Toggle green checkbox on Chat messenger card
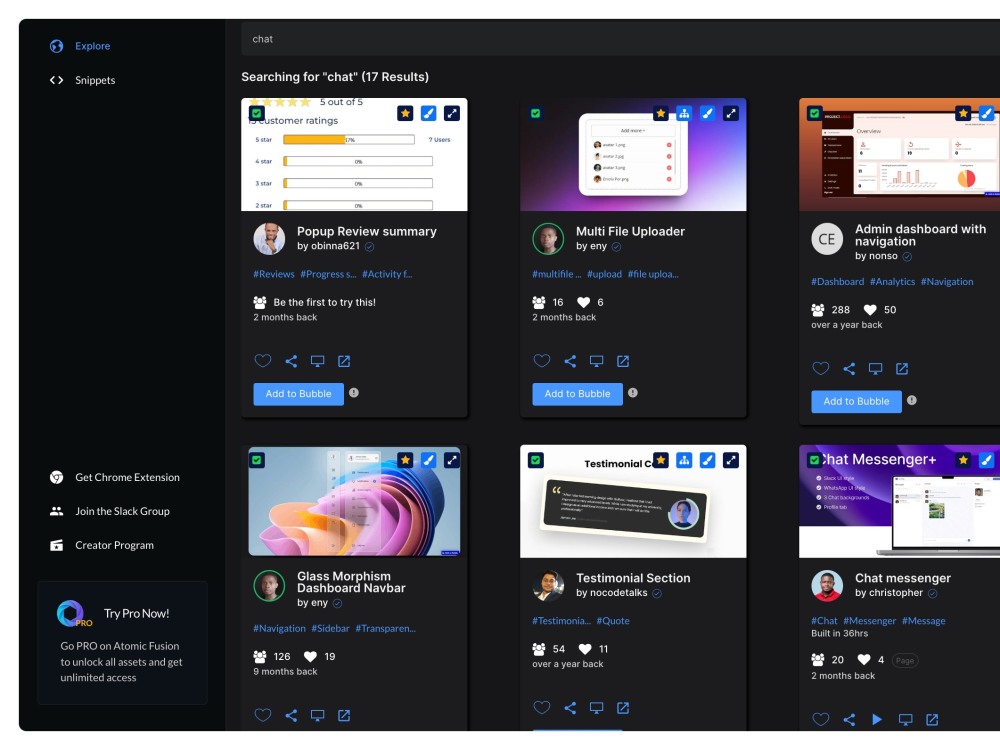This screenshot has height=750, width=1000. click(x=814, y=460)
